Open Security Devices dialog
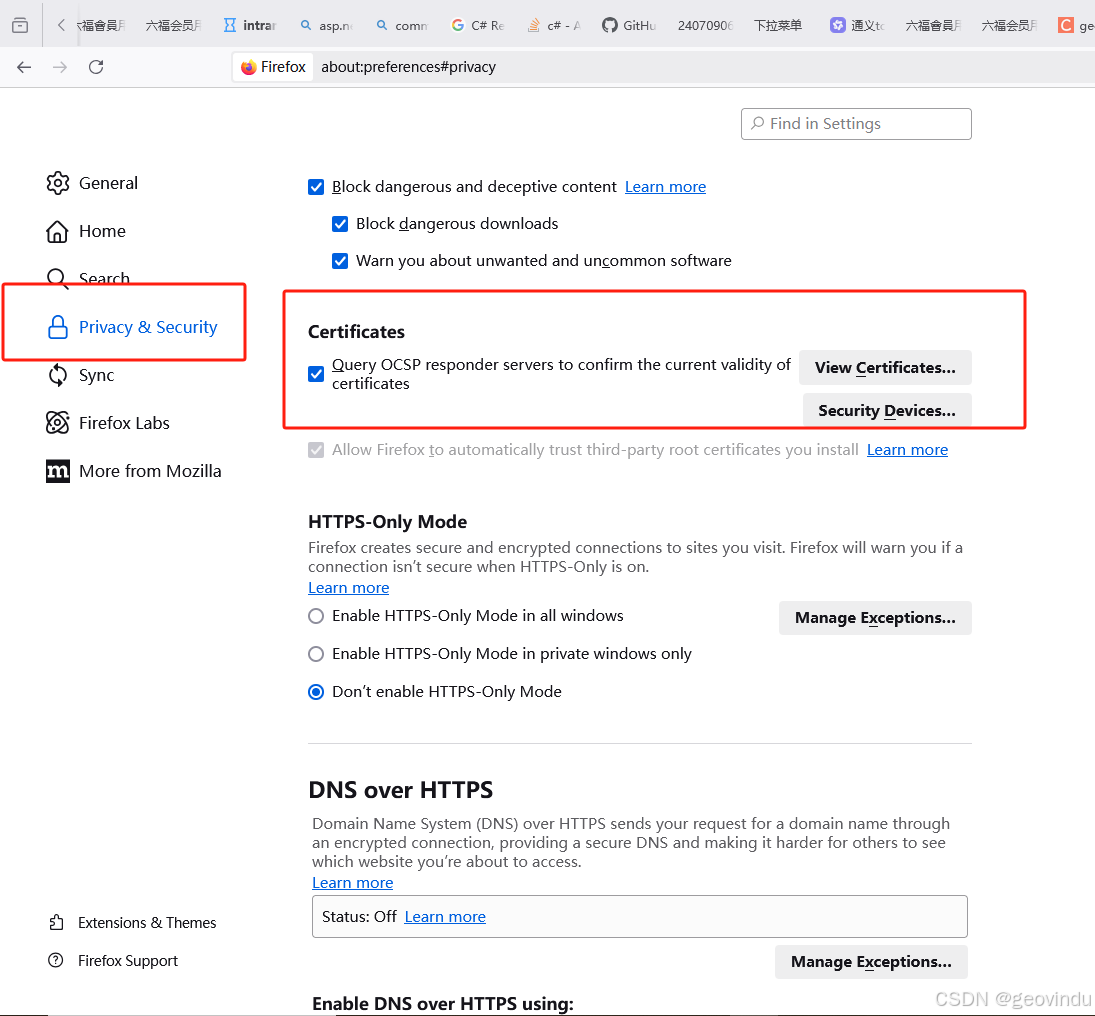1095x1016 pixels. [887, 410]
